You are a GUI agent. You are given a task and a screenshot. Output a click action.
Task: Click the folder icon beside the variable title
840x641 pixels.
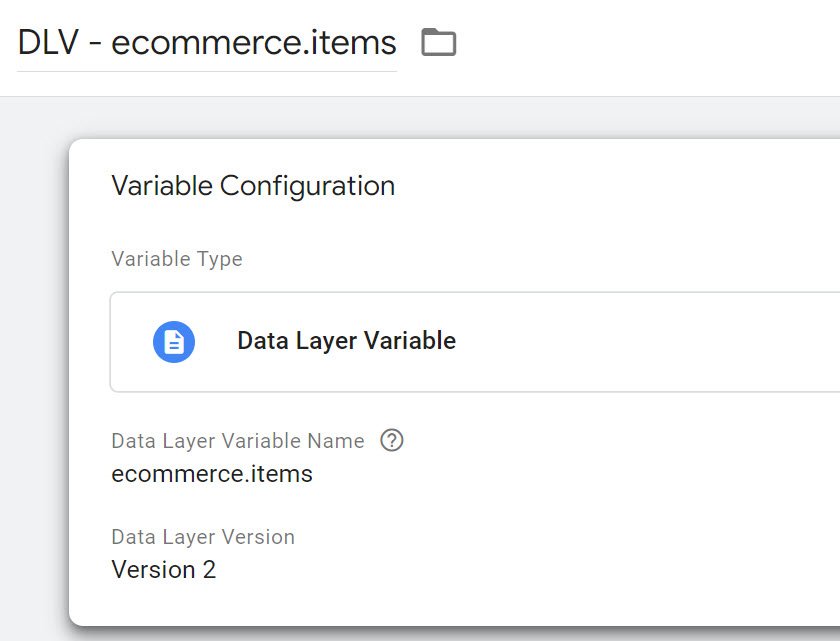click(438, 43)
